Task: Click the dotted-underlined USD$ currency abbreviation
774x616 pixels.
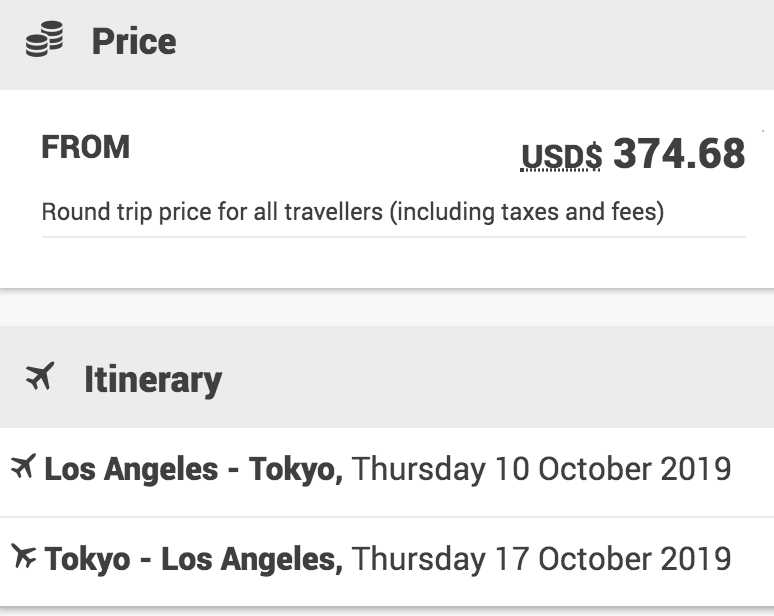Action: coord(561,156)
